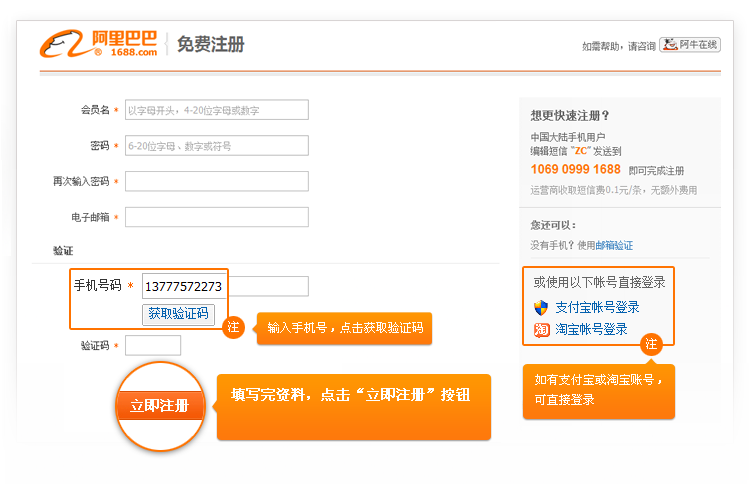Image resolution: width=750 pixels, height=484 pixels.
Task: Click the Alibaba 1688.com logo
Action: pos(99,44)
